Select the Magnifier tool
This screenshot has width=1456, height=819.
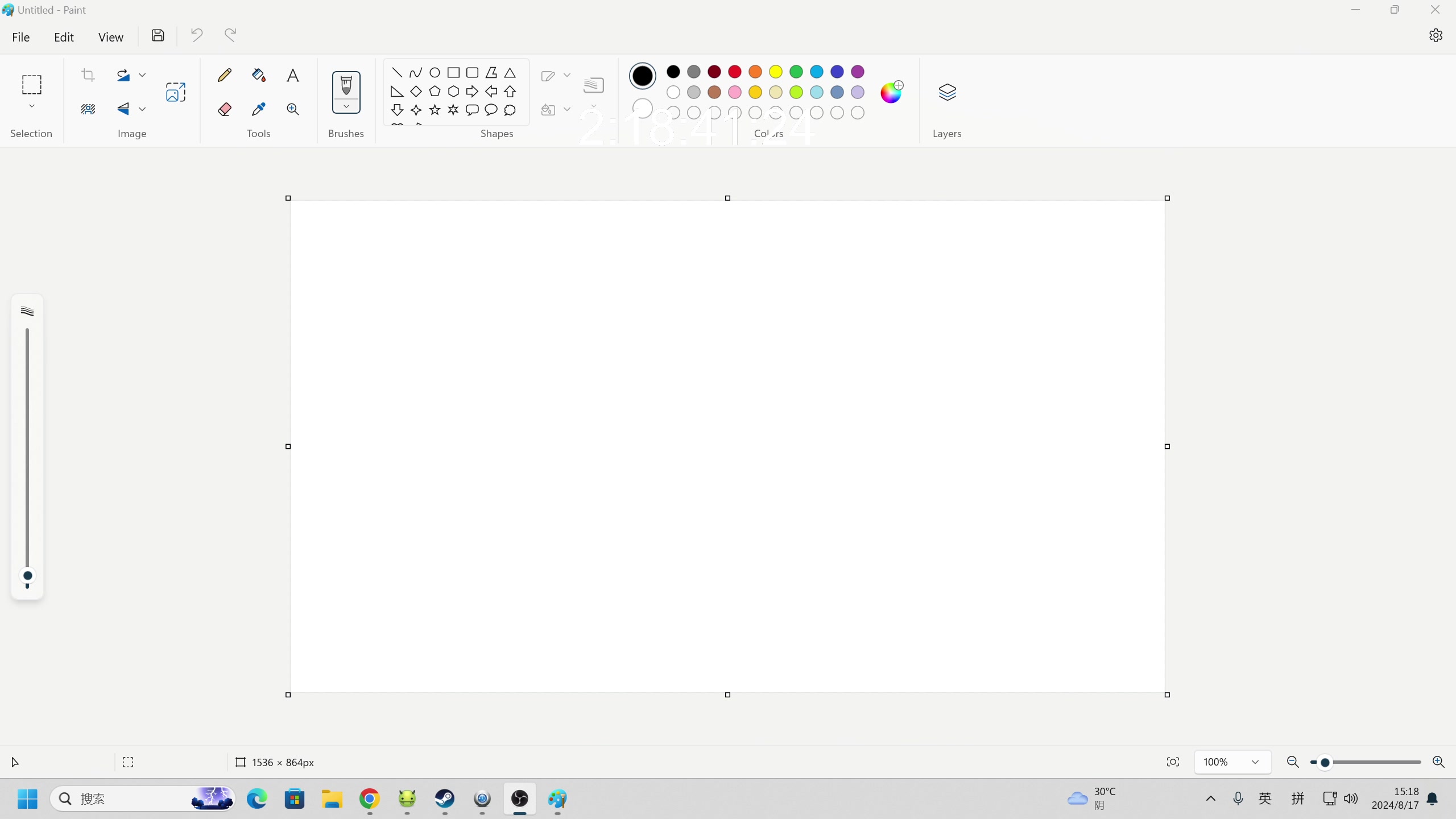pos(293,109)
